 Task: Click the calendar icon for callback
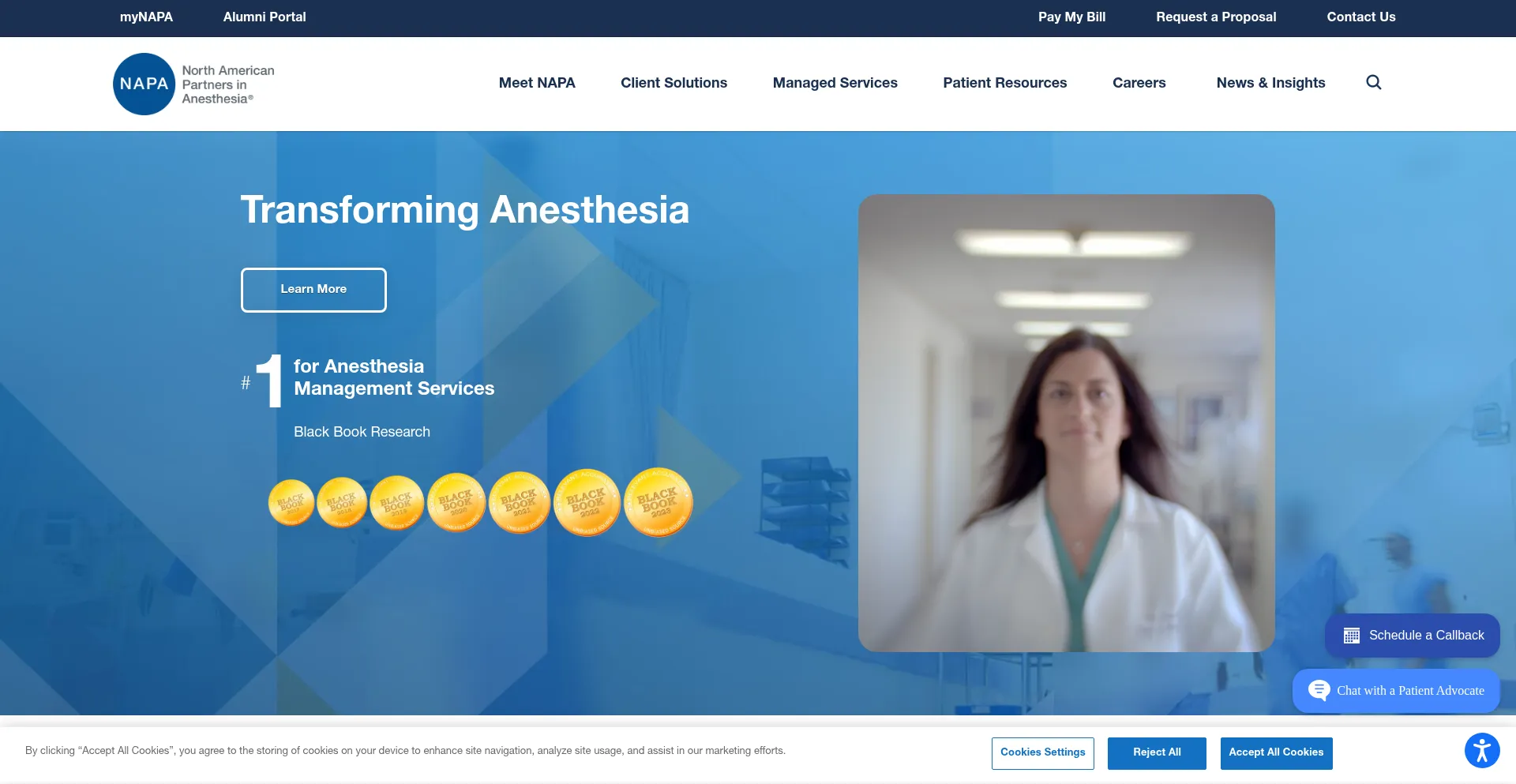point(1352,636)
